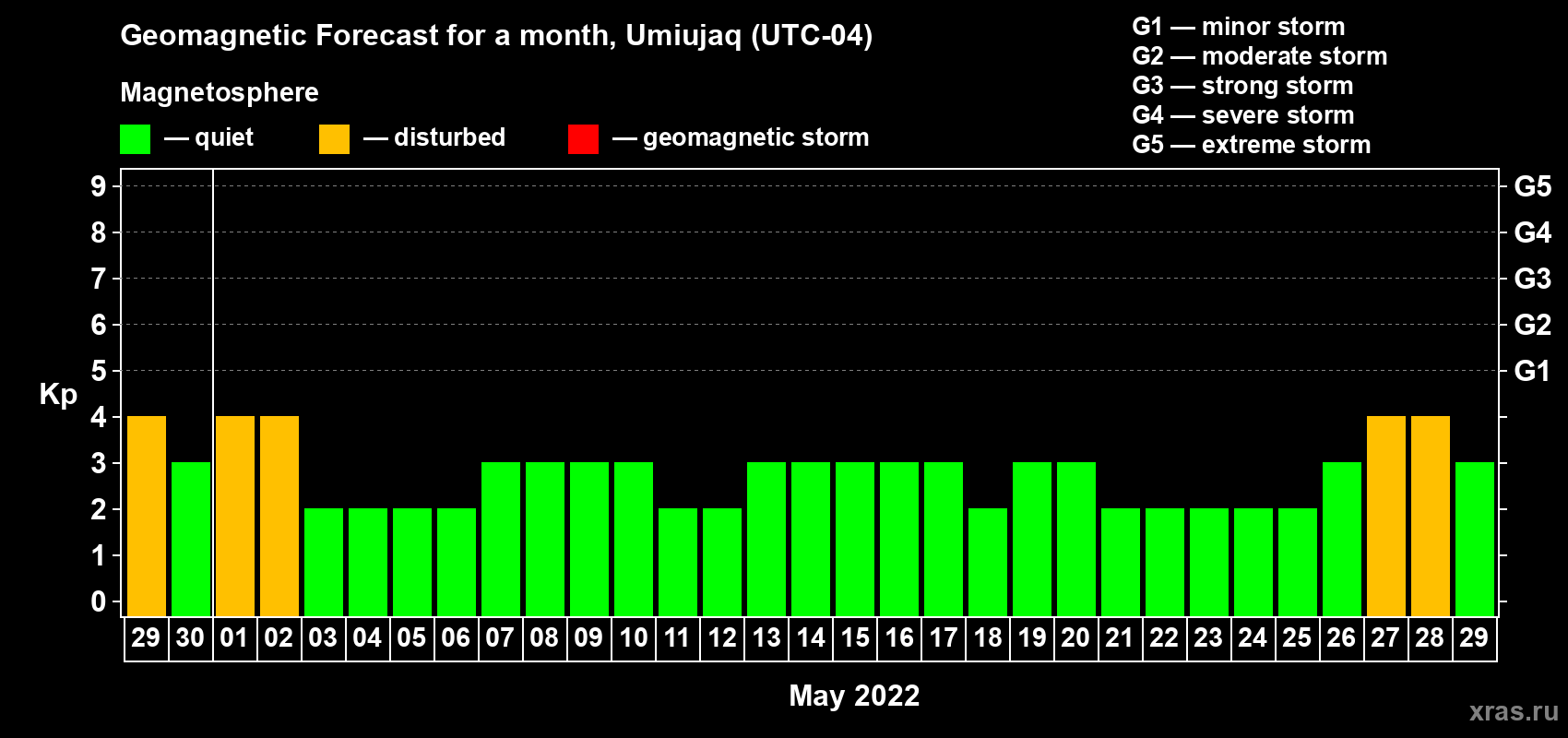Click the orange bar for May 28

(1431, 516)
